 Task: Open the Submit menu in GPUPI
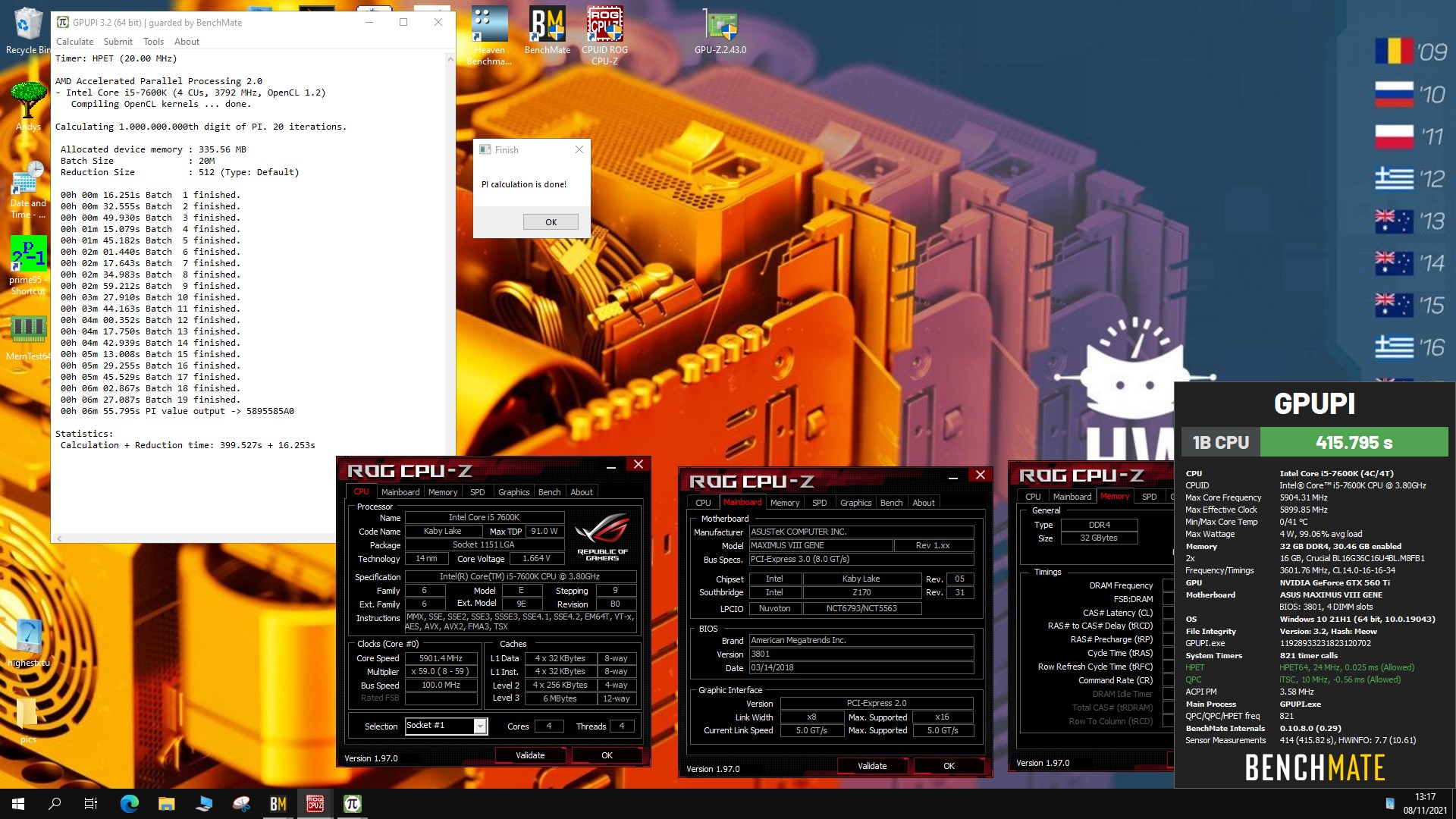(x=118, y=42)
